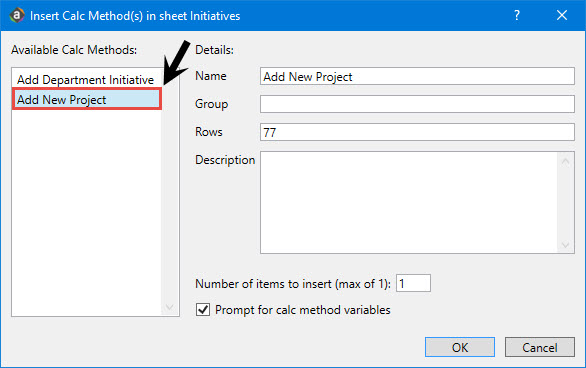This screenshot has width=586, height=368.
Task: Click the Prompt for calc method variables label
Action: tap(303, 310)
